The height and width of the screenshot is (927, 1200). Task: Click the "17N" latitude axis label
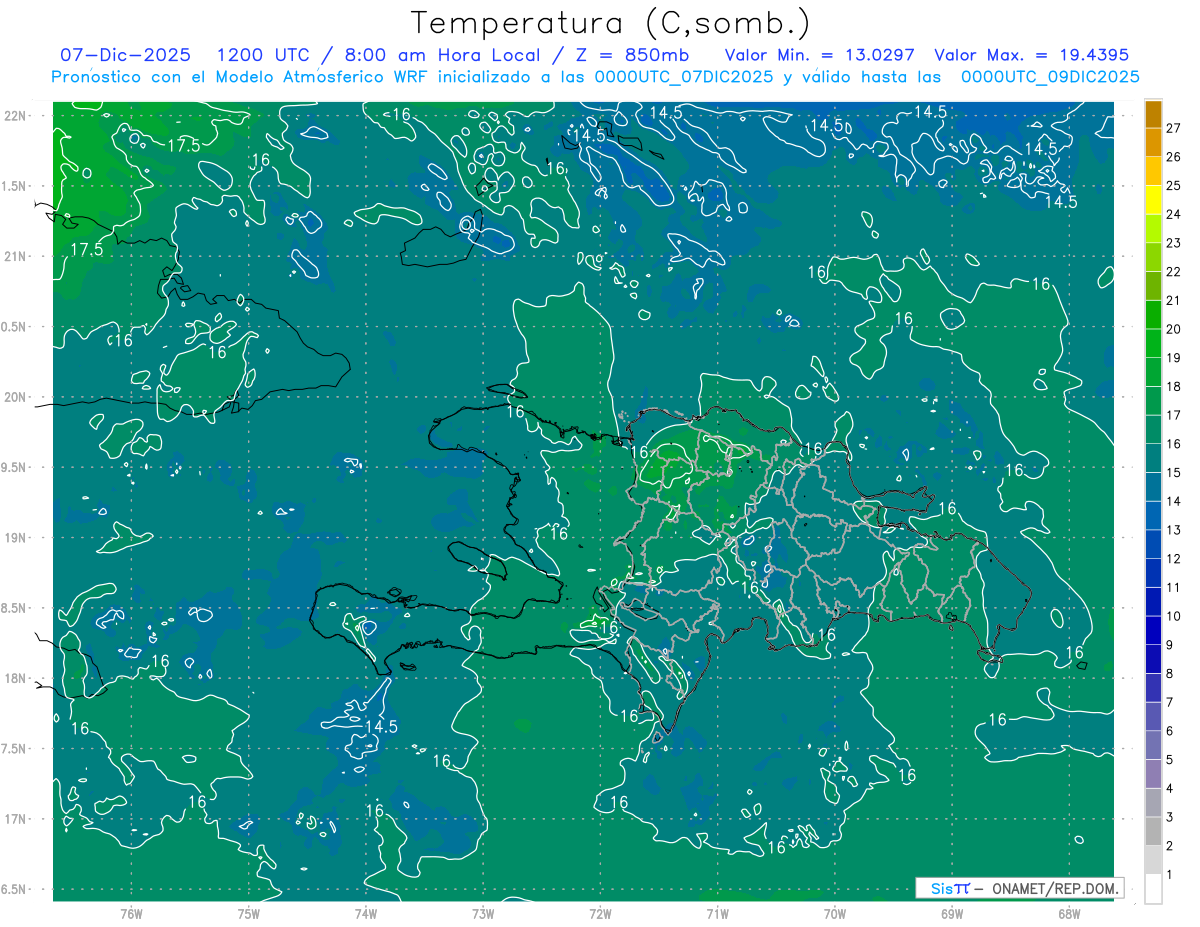16,819
